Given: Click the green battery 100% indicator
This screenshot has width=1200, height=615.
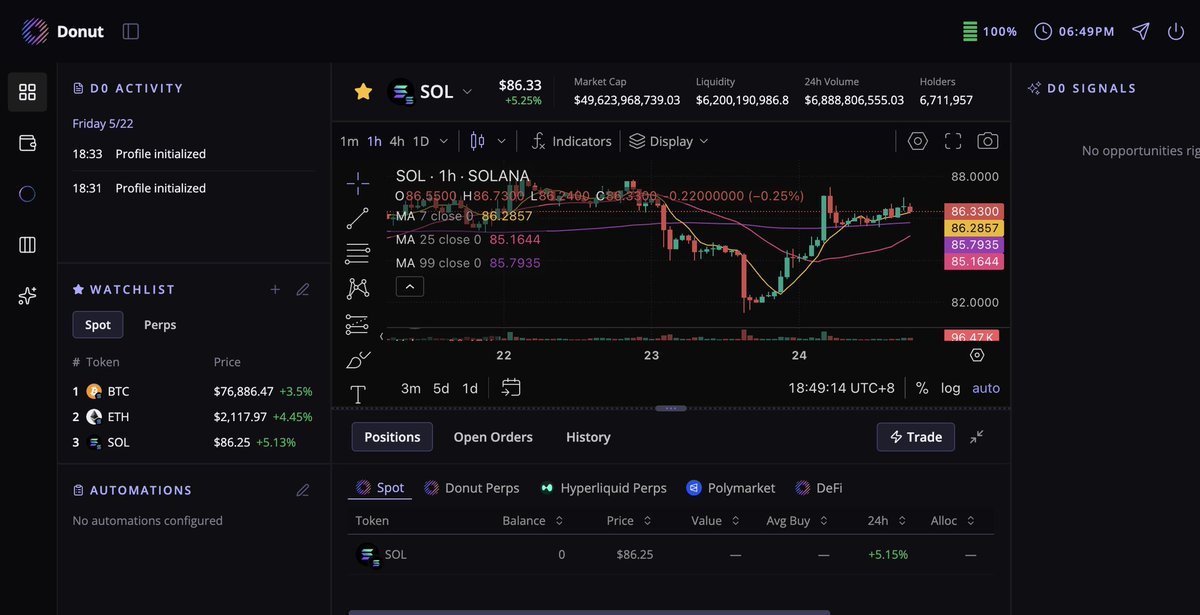Looking at the screenshot, I should click(989, 31).
